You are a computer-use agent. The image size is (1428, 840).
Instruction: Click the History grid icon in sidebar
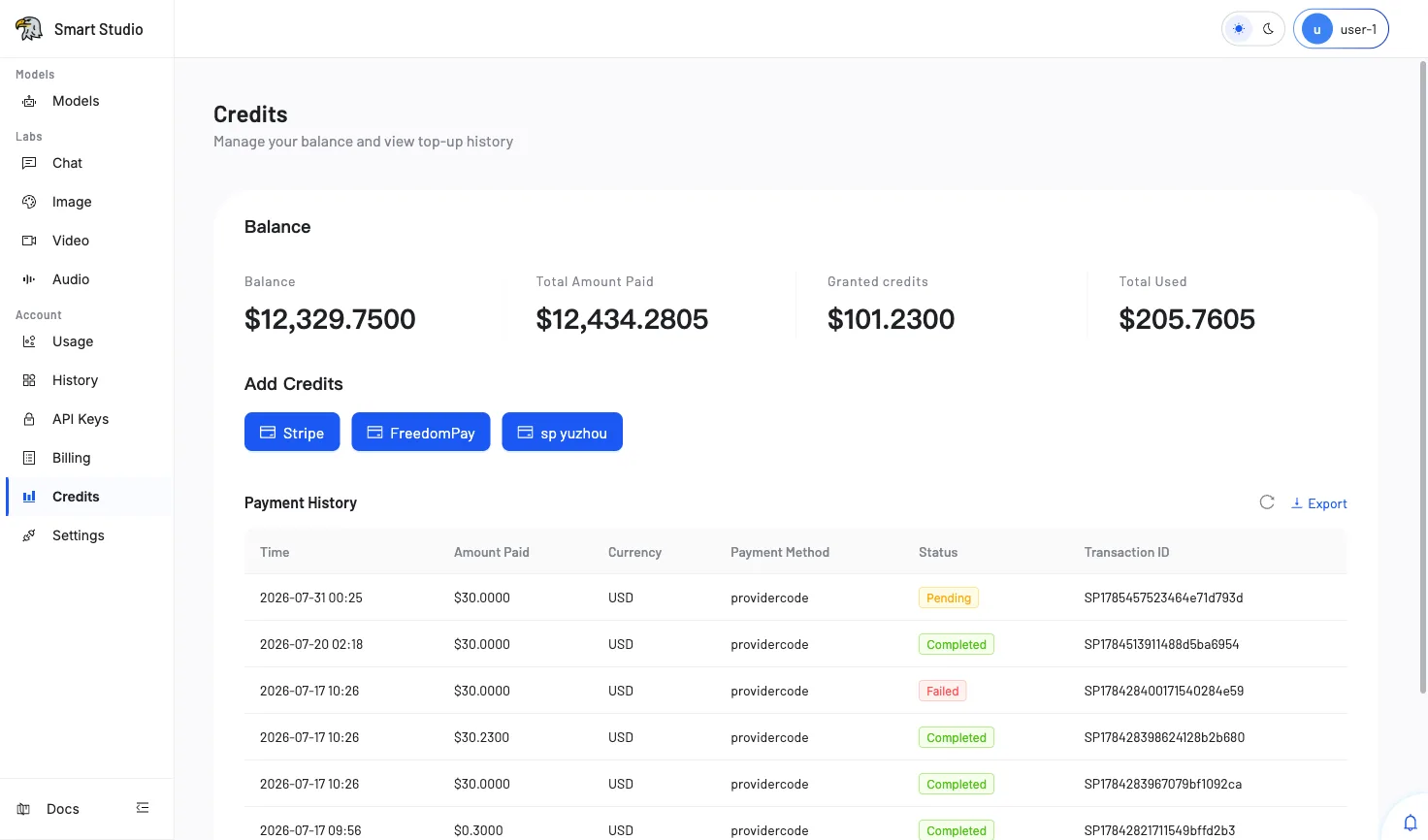click(29, 380)
